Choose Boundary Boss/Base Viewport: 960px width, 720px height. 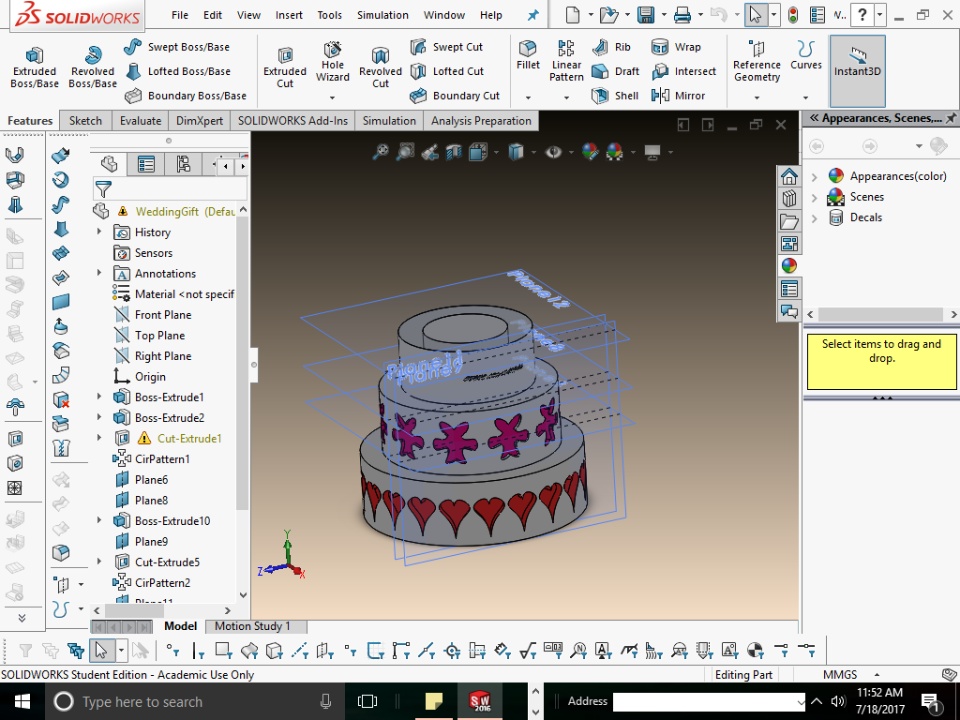click(186, 96)
